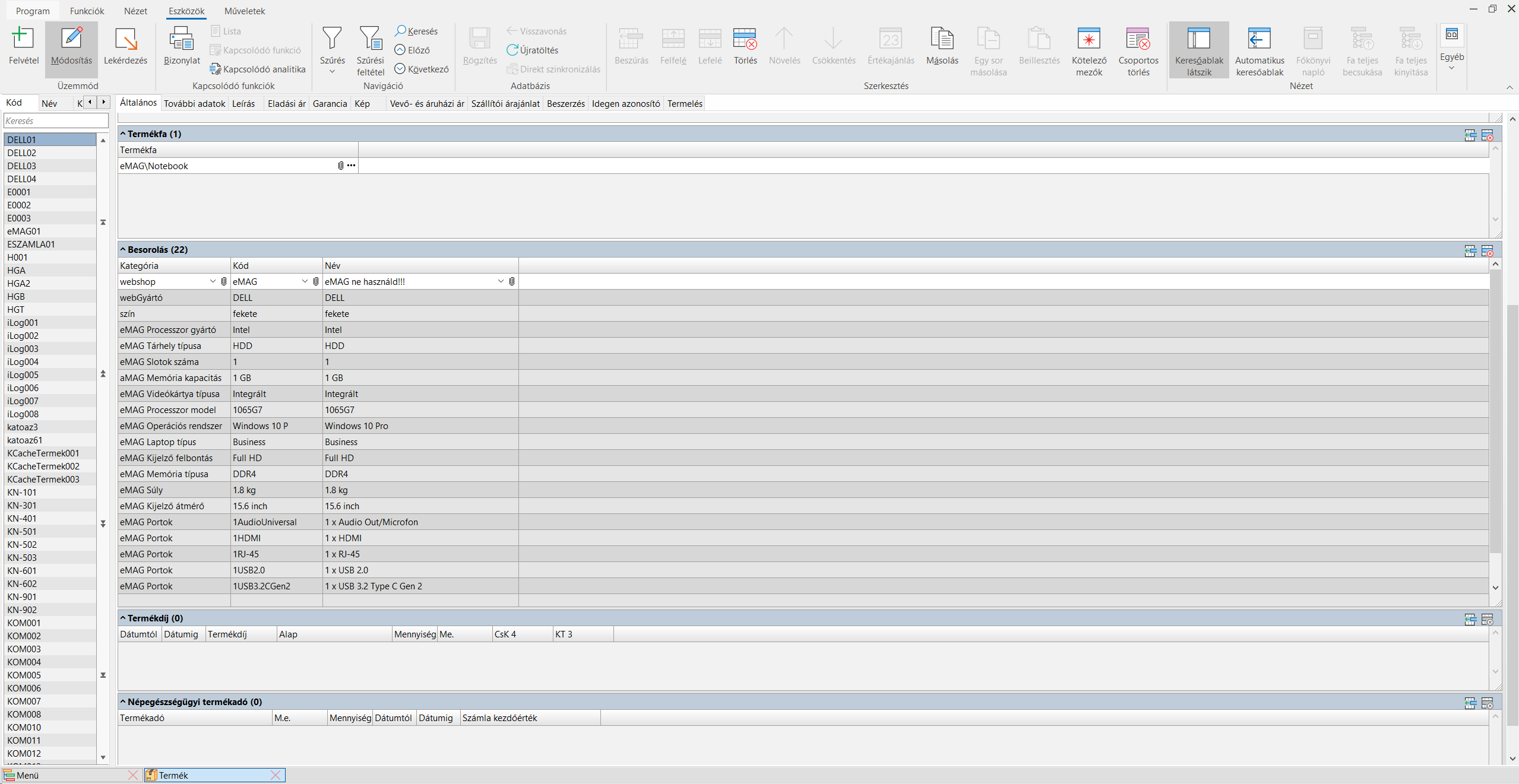The image size is (1519, 784).
Task: Click the Keresés search input field
Action: (x=56, y=121)
